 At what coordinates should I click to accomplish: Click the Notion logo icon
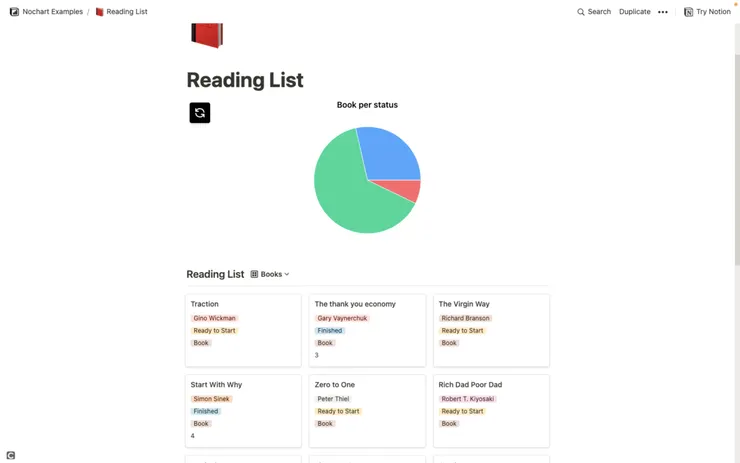pyautogui.click(x=688, y=12)
